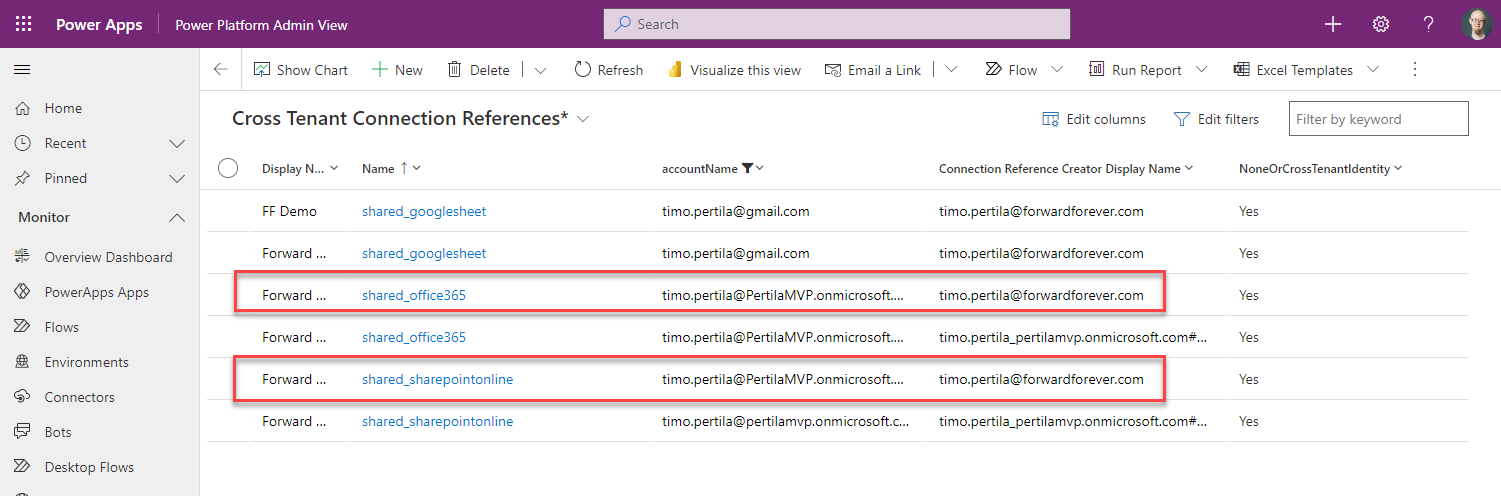
Task: Collapse the hamburger navigation menu
Action: [22, 70]
